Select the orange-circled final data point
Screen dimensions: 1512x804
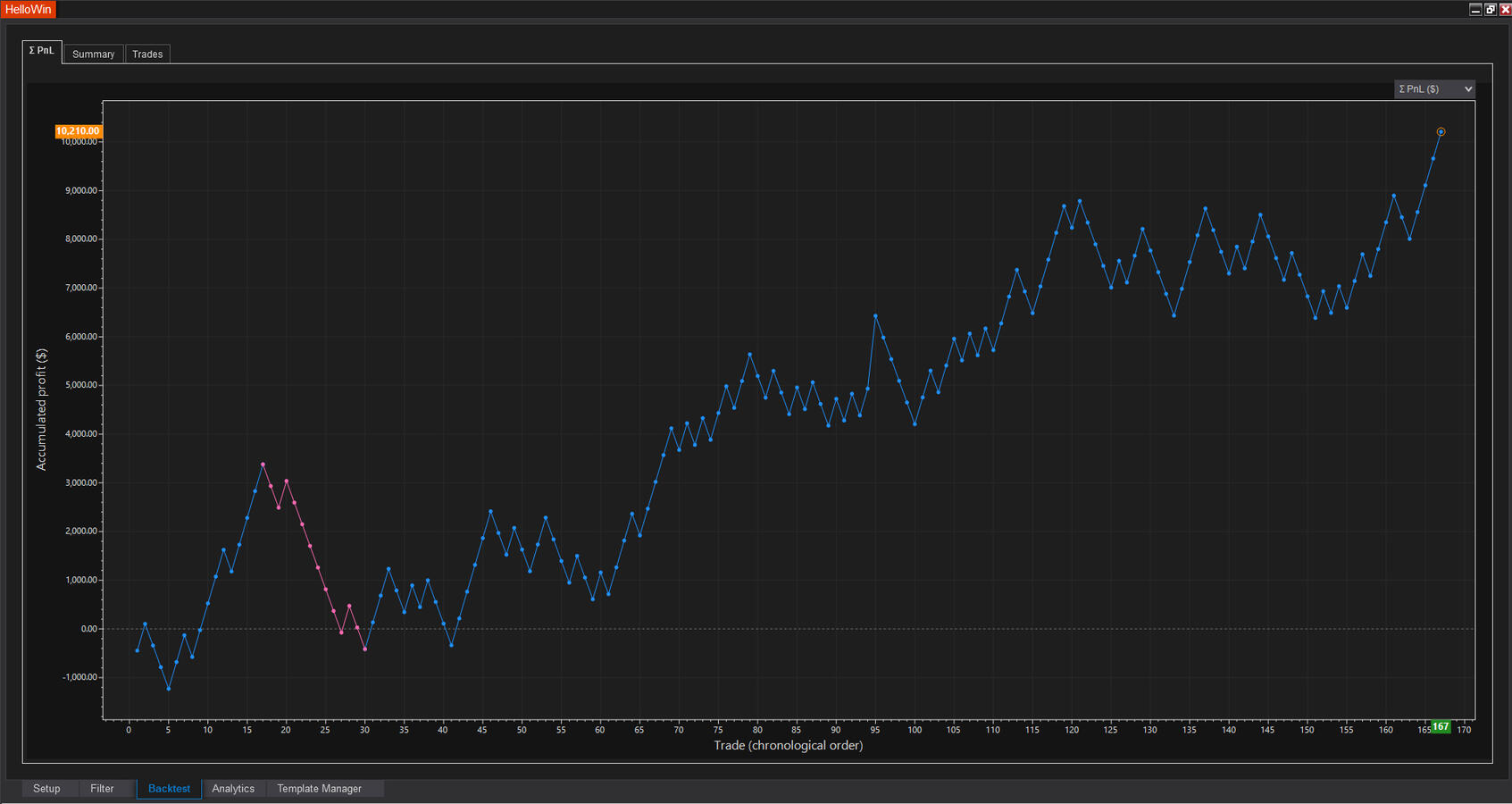coord(1441,132)
